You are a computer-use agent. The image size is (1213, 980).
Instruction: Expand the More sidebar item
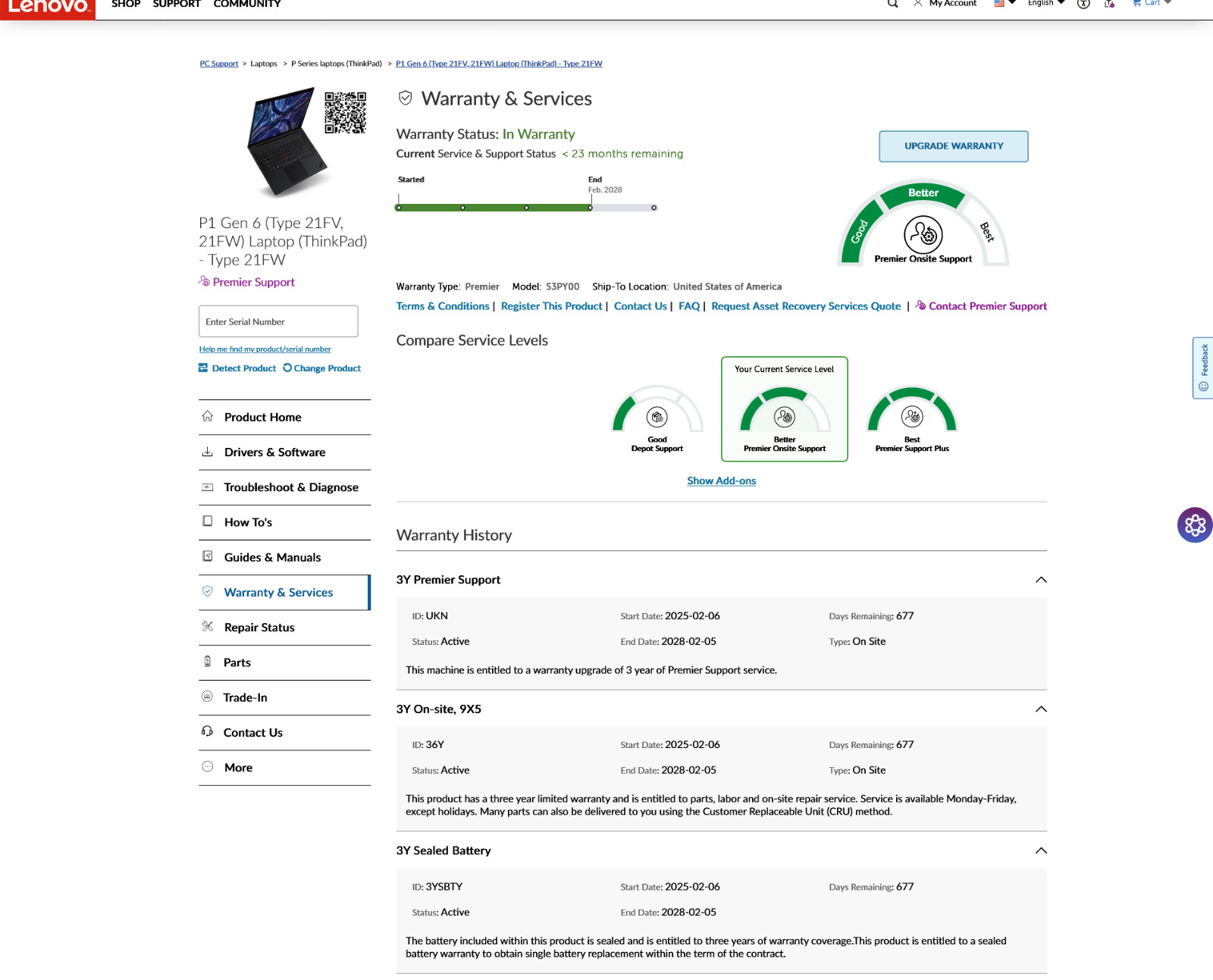[284, 767]
